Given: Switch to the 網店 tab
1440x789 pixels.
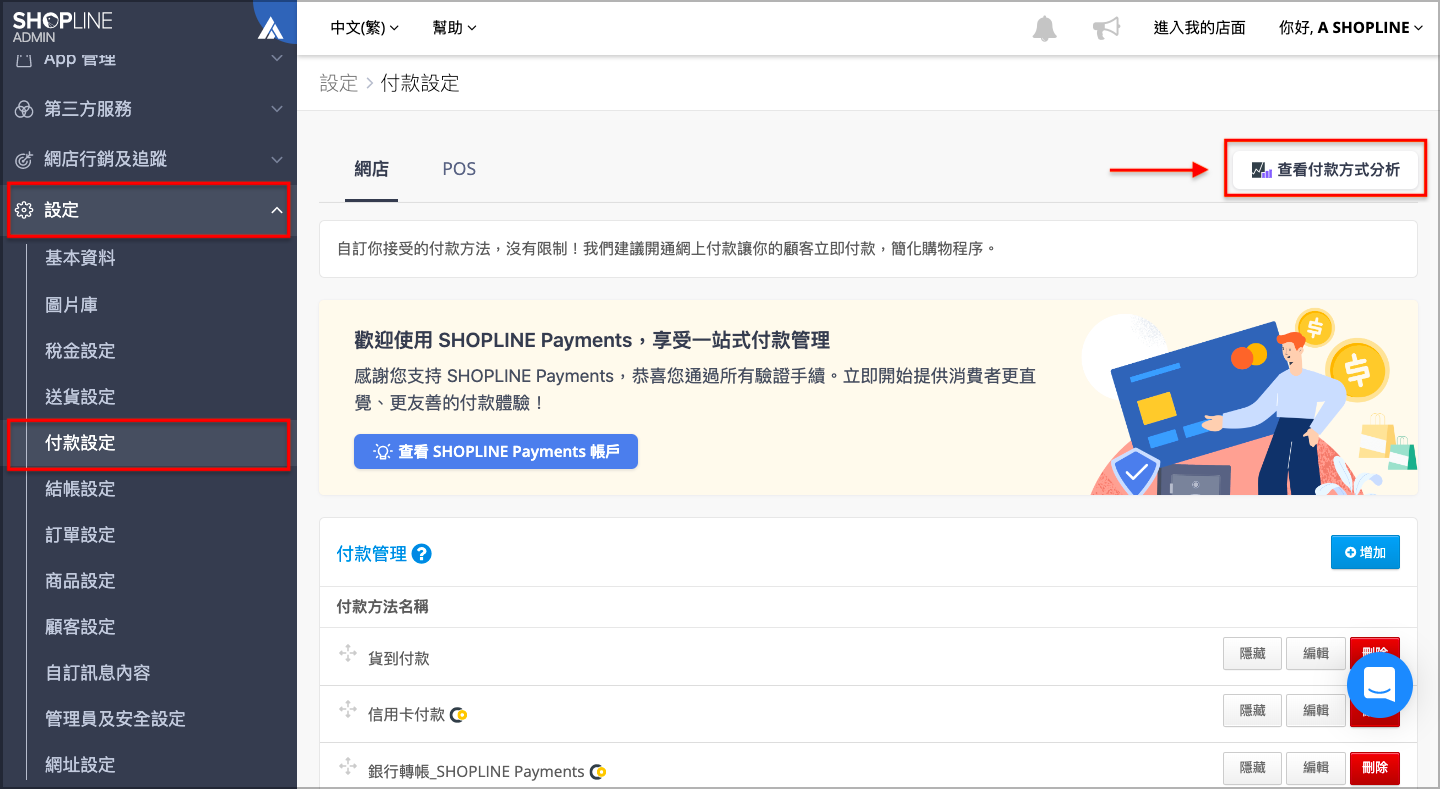Looking at the screenshot, I should (371, 169).
